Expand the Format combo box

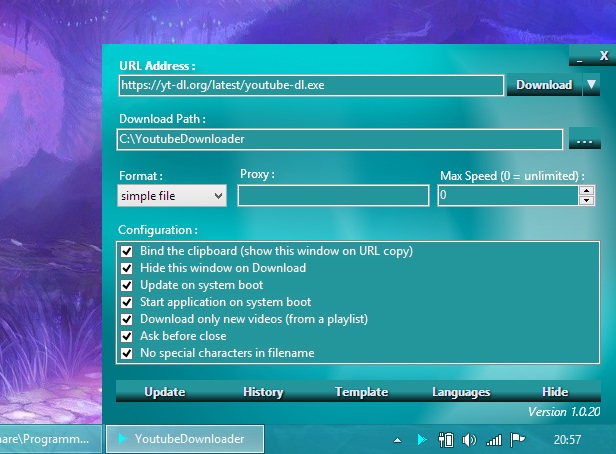[x=172, y=196]
